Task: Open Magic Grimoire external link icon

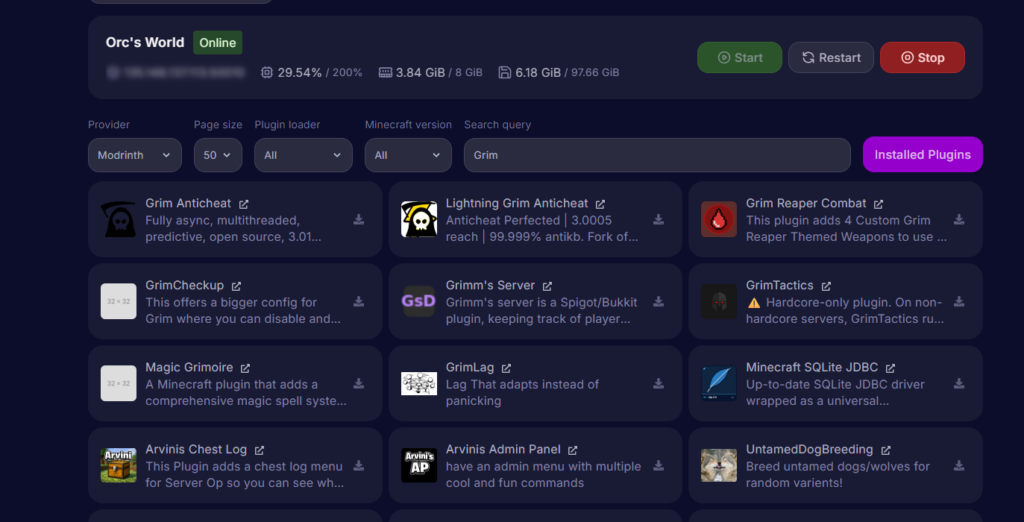Action: 245,368
